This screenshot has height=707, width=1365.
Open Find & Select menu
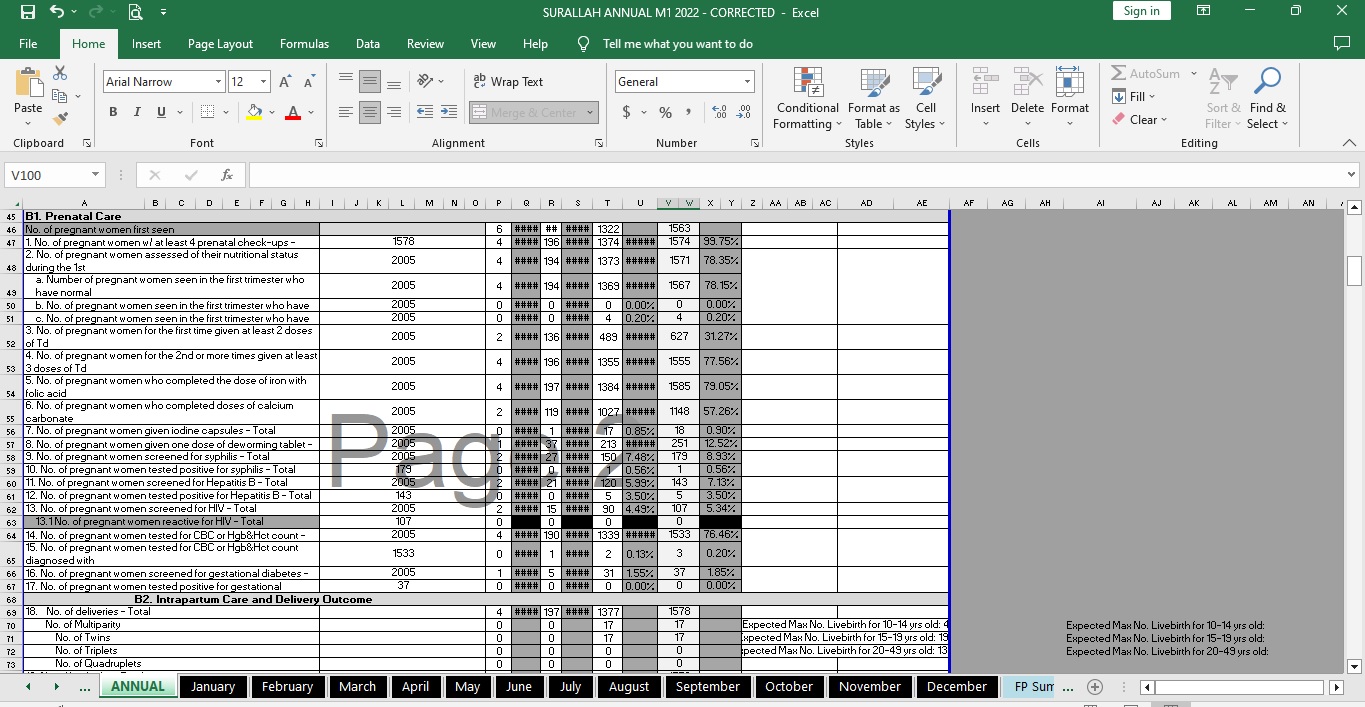[1267, 99]
